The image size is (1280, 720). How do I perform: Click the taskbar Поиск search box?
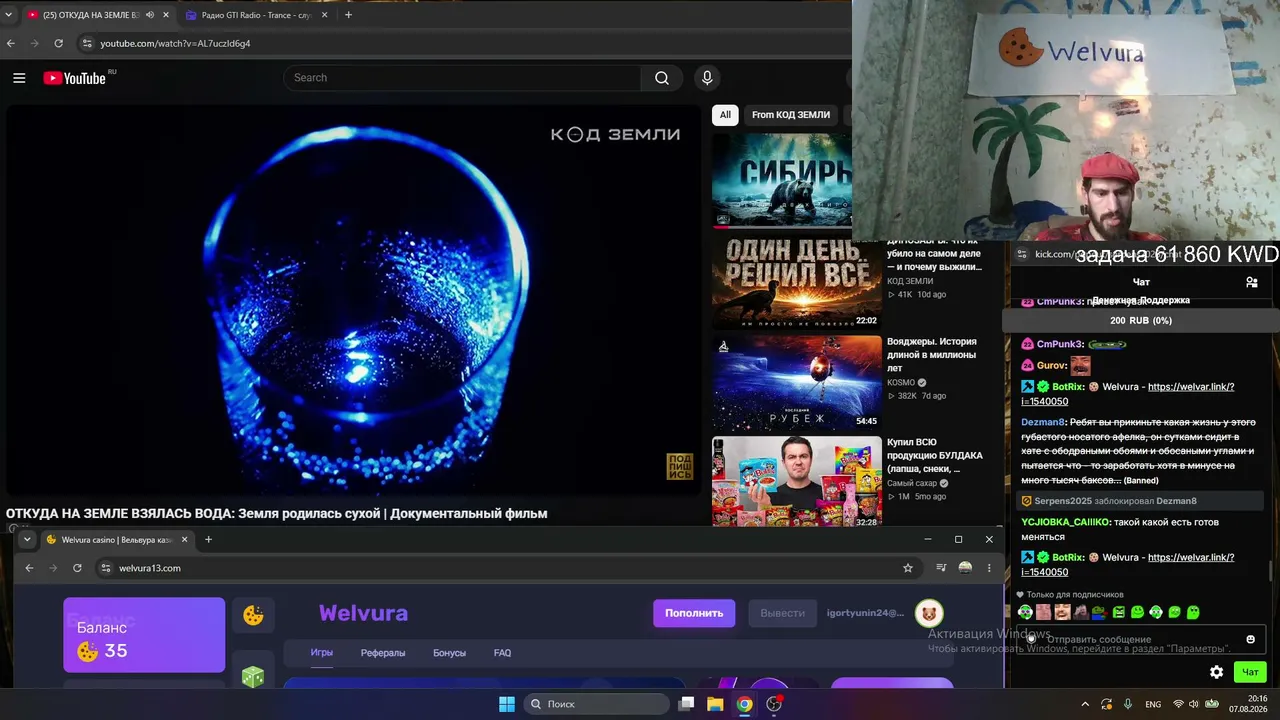[597, 704]
